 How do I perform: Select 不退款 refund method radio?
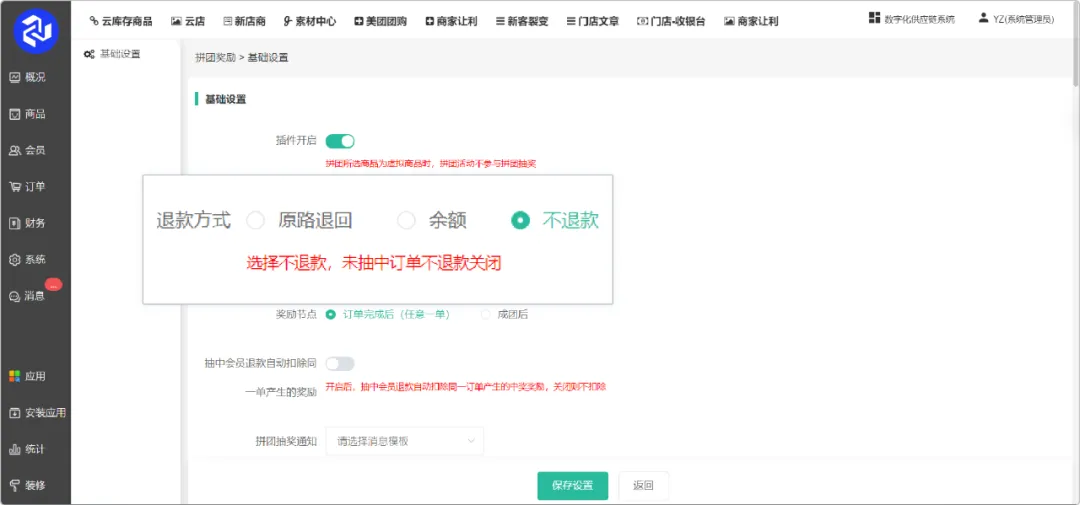520,220
